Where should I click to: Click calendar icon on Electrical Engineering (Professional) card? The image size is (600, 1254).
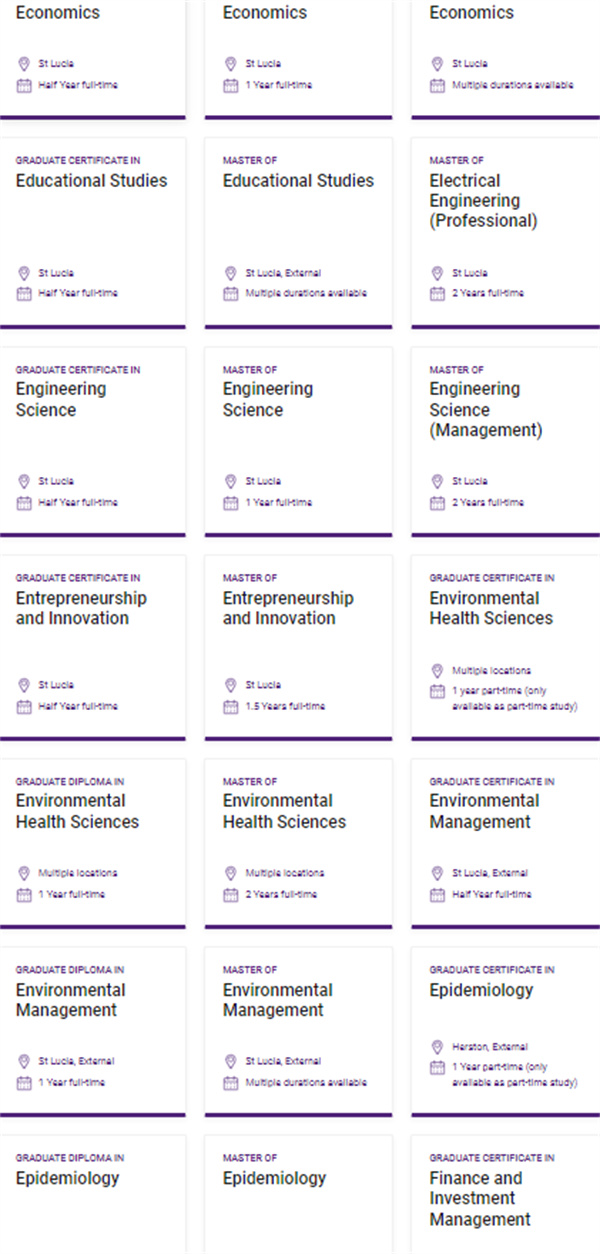click(x=437, y=293)
